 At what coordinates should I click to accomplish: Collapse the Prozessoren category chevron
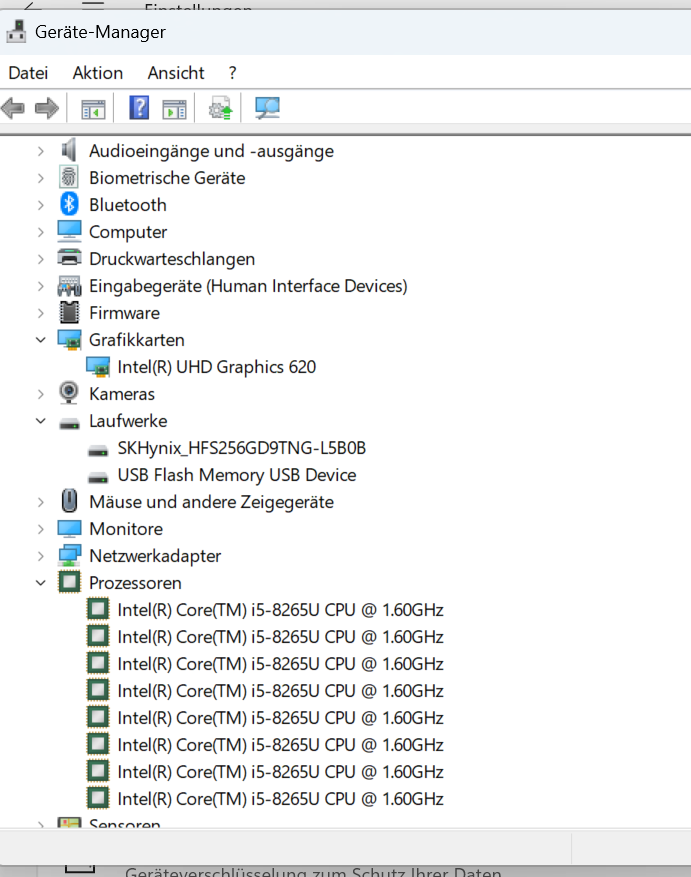40,583
